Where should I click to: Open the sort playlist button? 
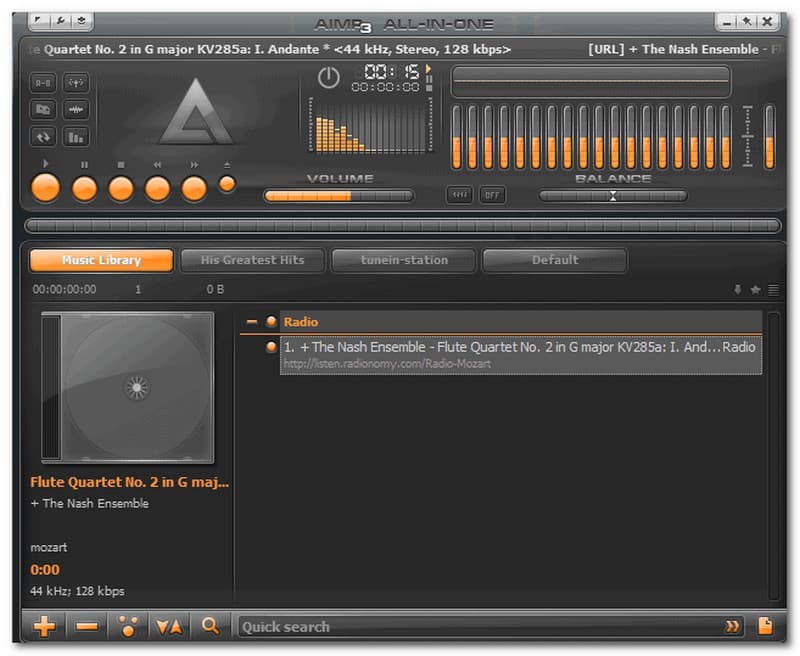click(169, 626)
